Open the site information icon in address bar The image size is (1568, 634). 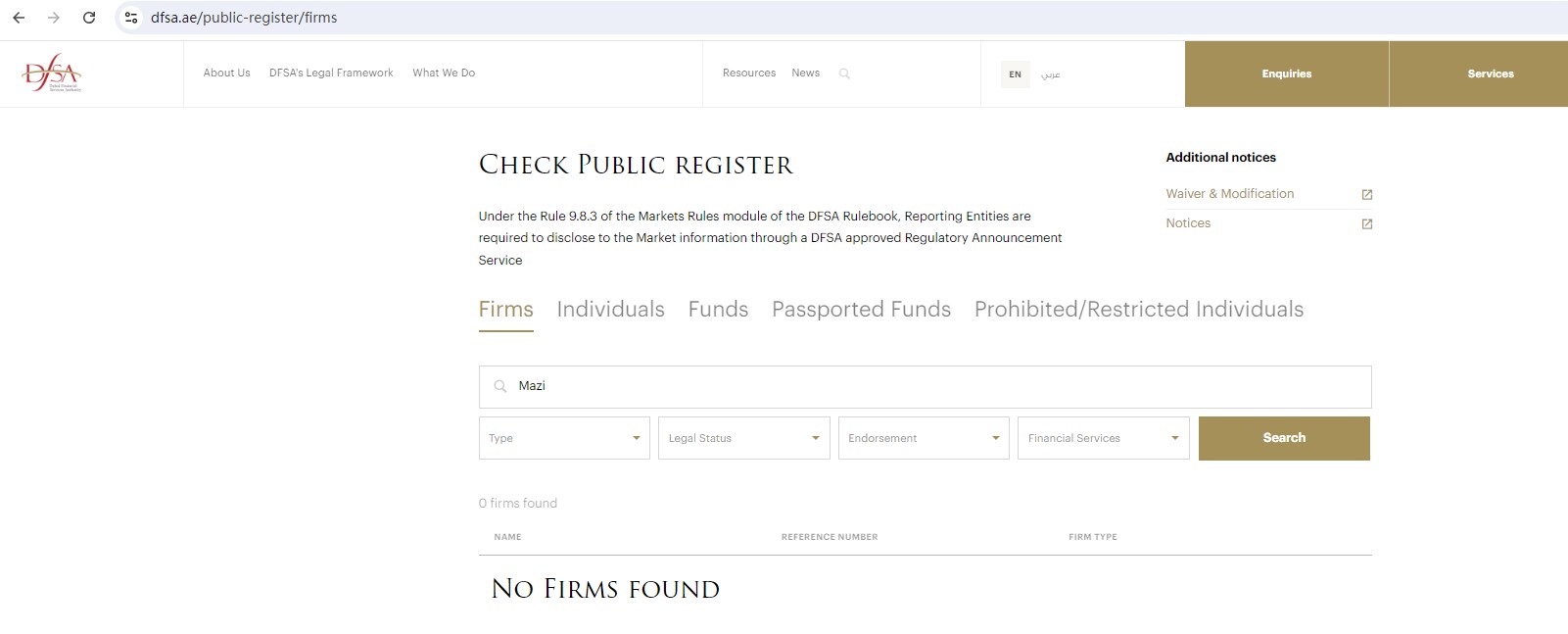point(131,18)
